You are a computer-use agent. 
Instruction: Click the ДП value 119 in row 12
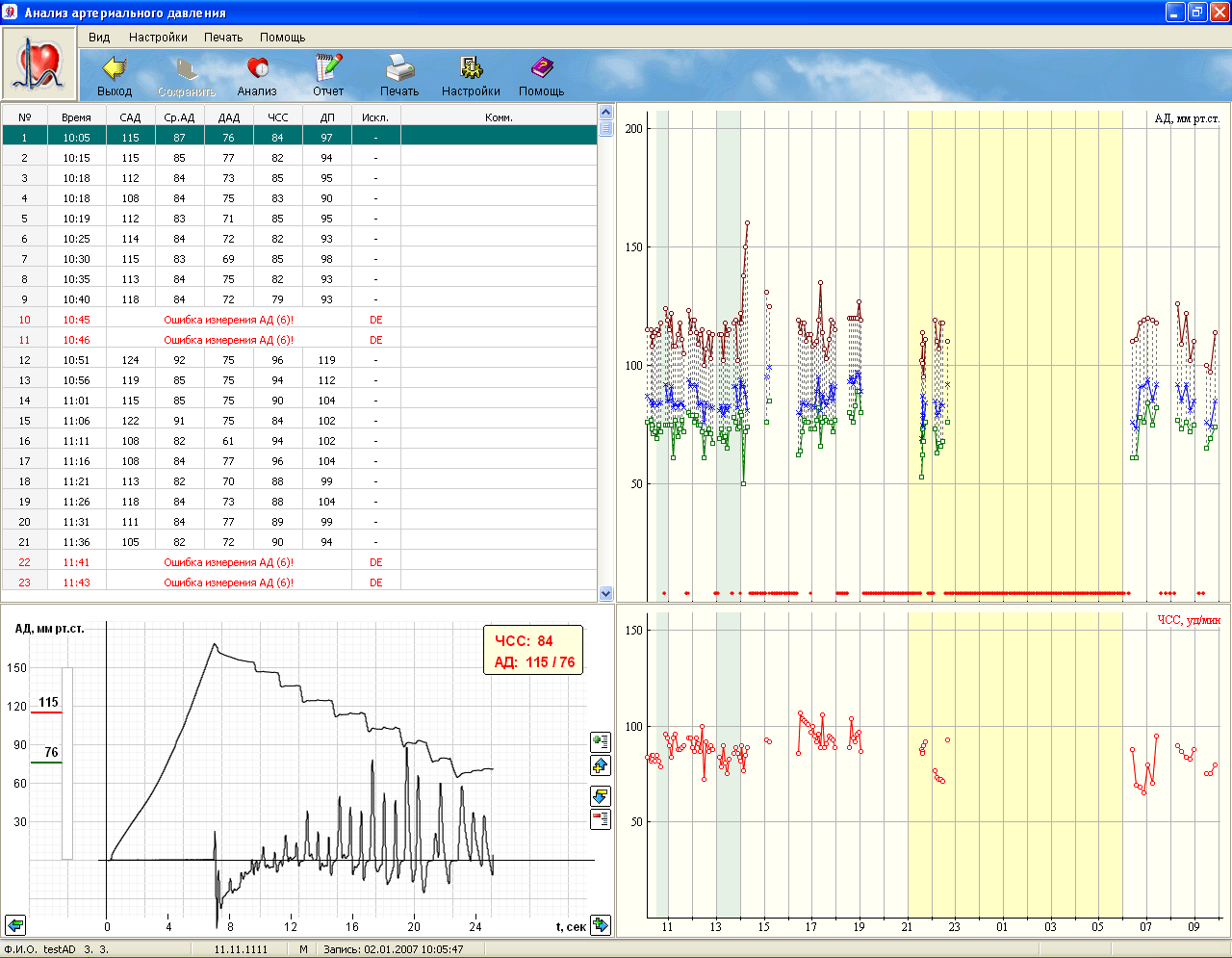[x=327, y=360]
